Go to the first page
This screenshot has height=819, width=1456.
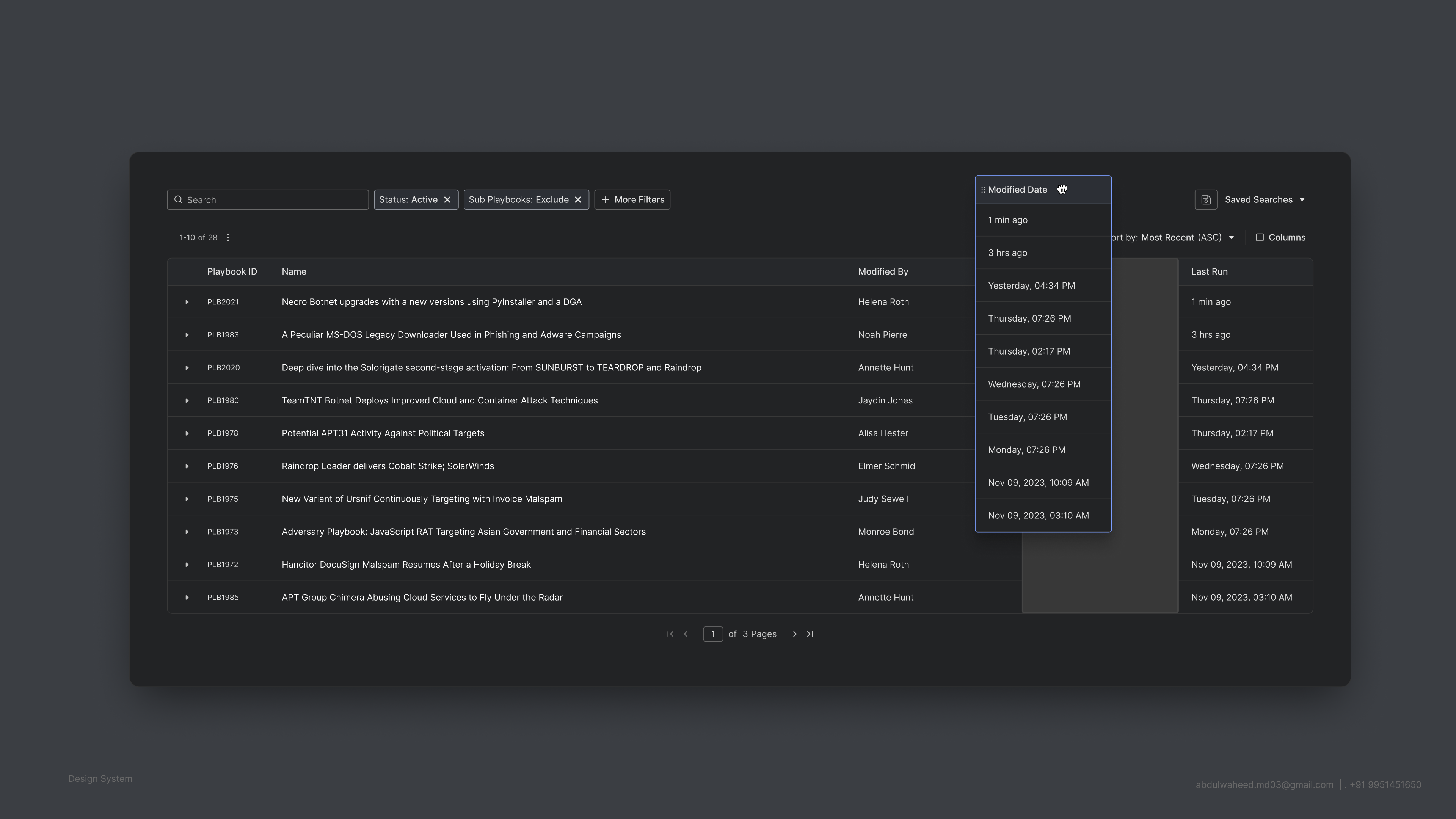[670, 634]
